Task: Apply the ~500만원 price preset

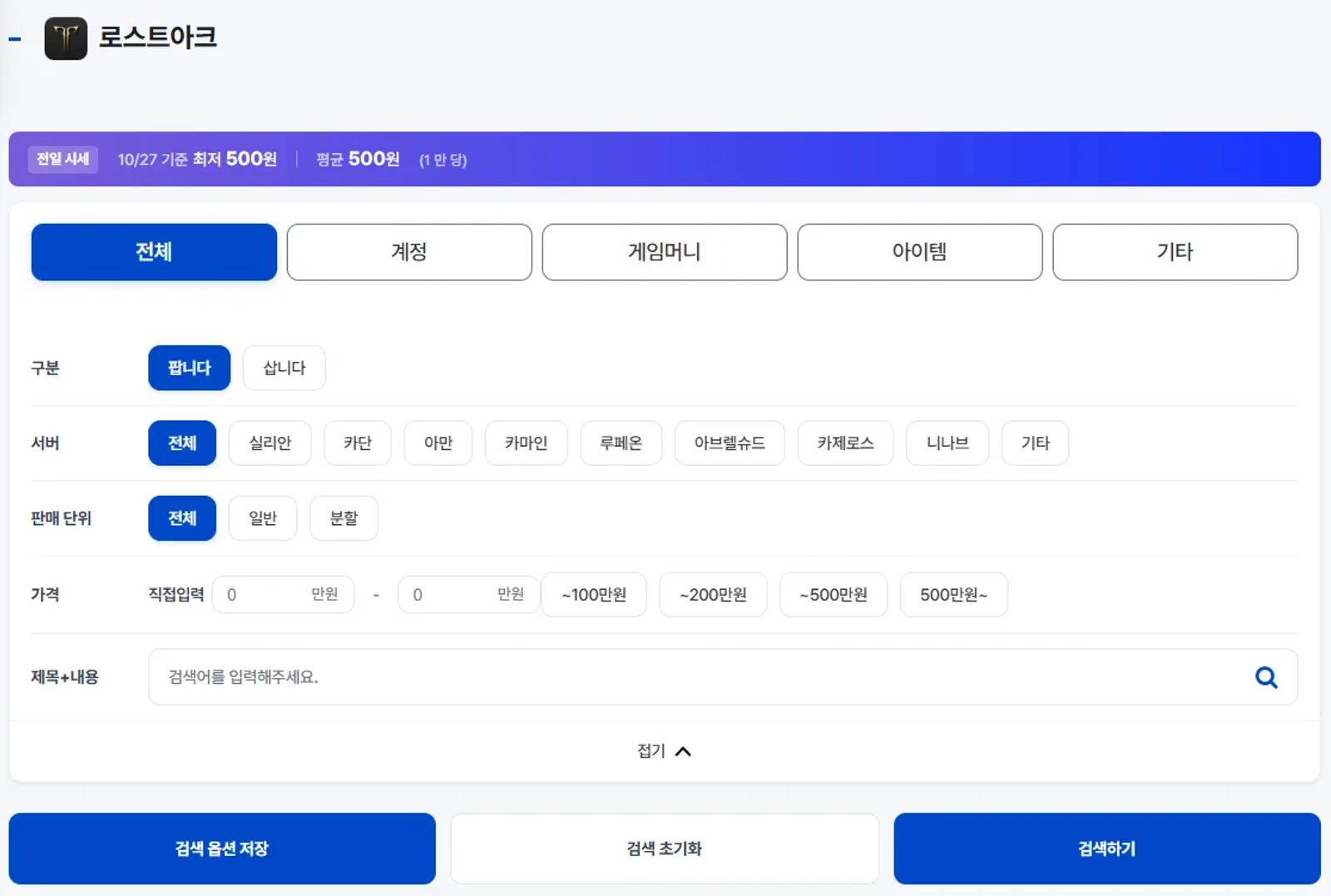Action: tap(834, 595)
